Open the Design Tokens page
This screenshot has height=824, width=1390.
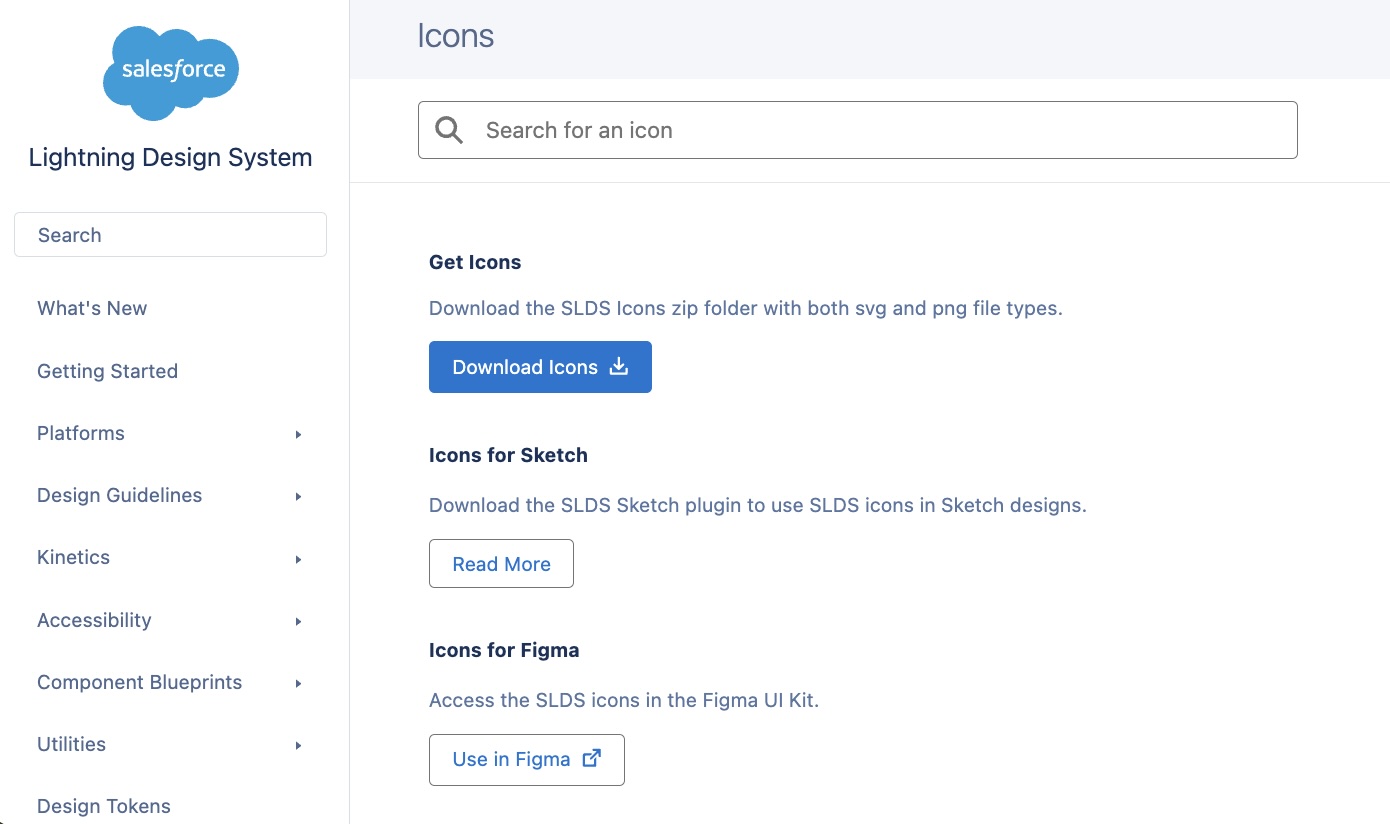tap(103, 806)
